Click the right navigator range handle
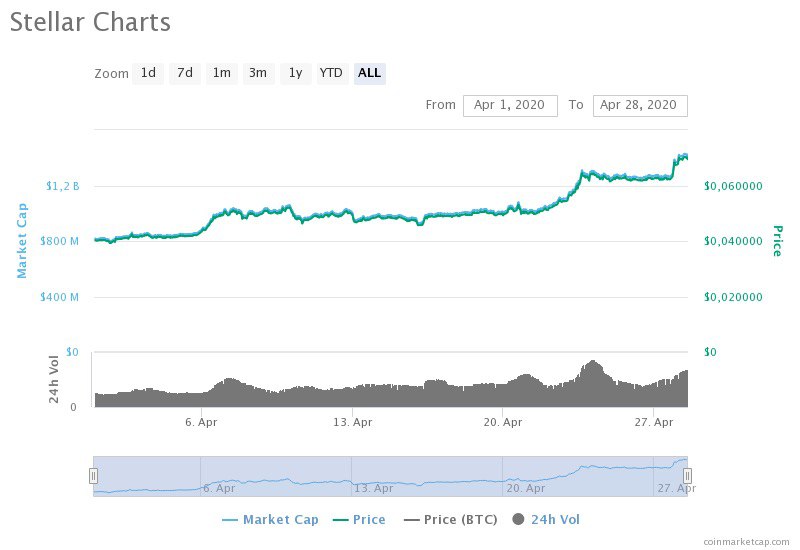Image resolution: width=800 pixels, height=550 pixels. [x=687, y=476]
